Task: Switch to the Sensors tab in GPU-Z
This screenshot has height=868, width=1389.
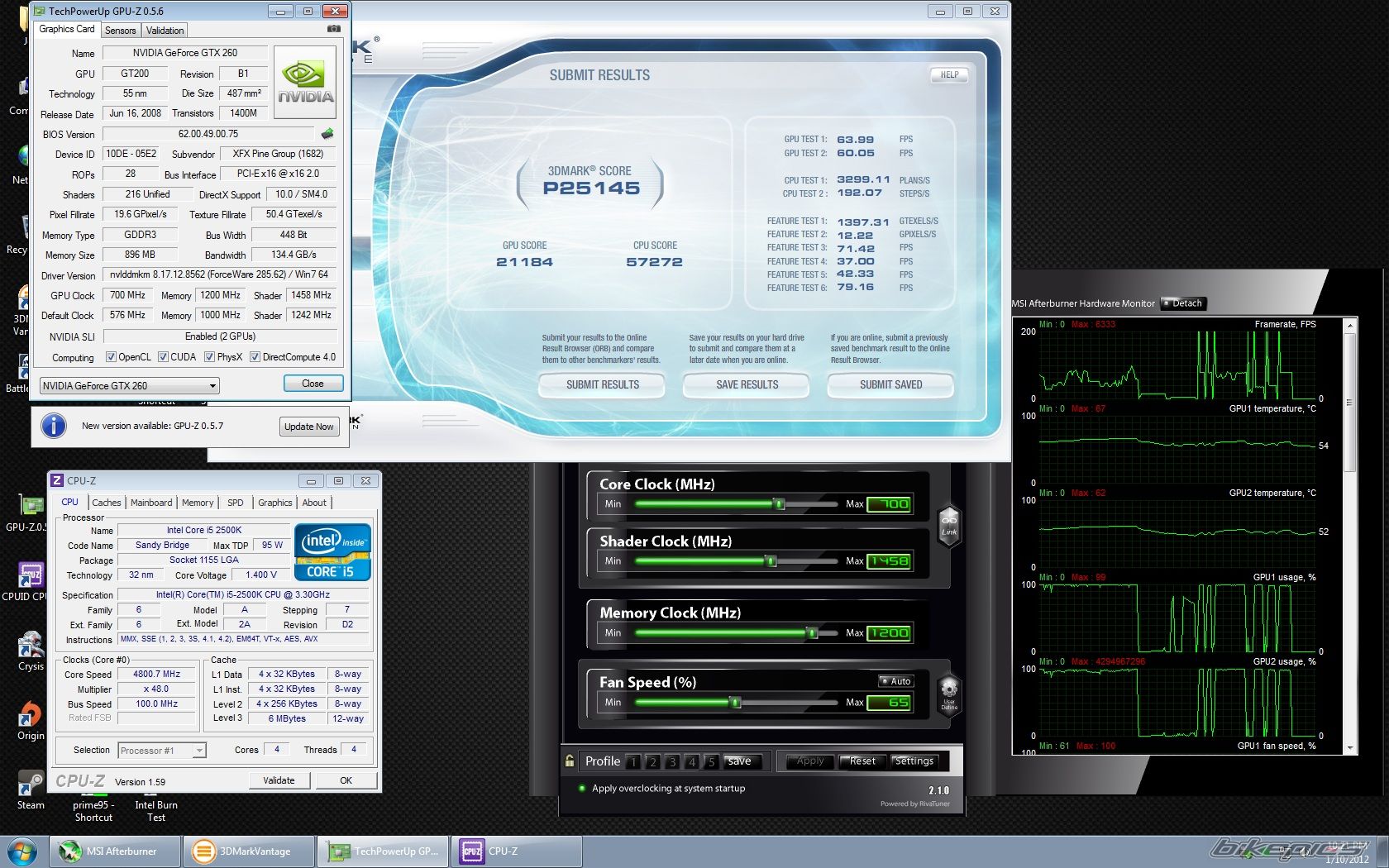Action: tap(120, 31)
